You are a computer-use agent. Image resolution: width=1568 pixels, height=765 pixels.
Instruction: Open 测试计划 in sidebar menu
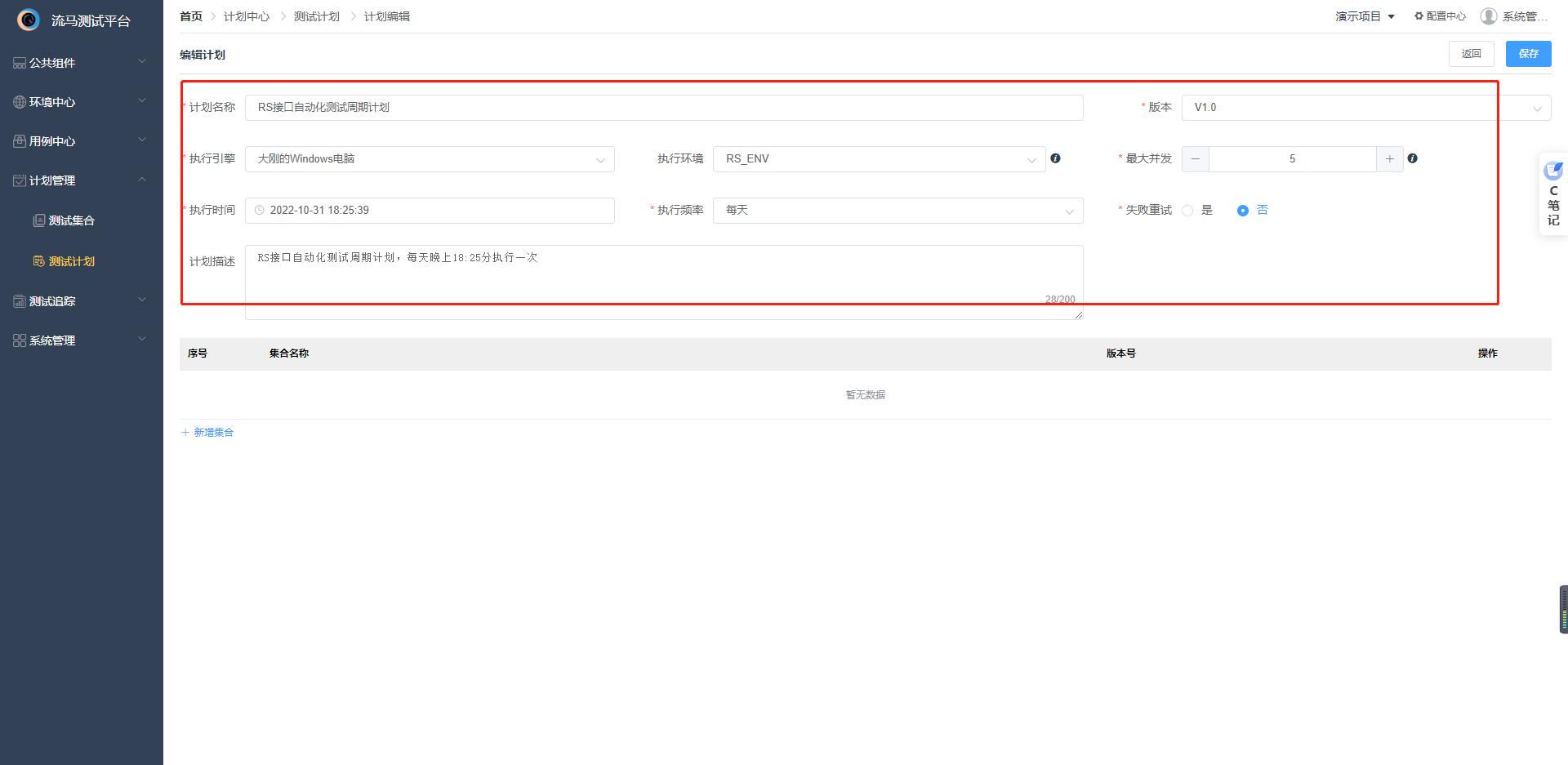72,261
